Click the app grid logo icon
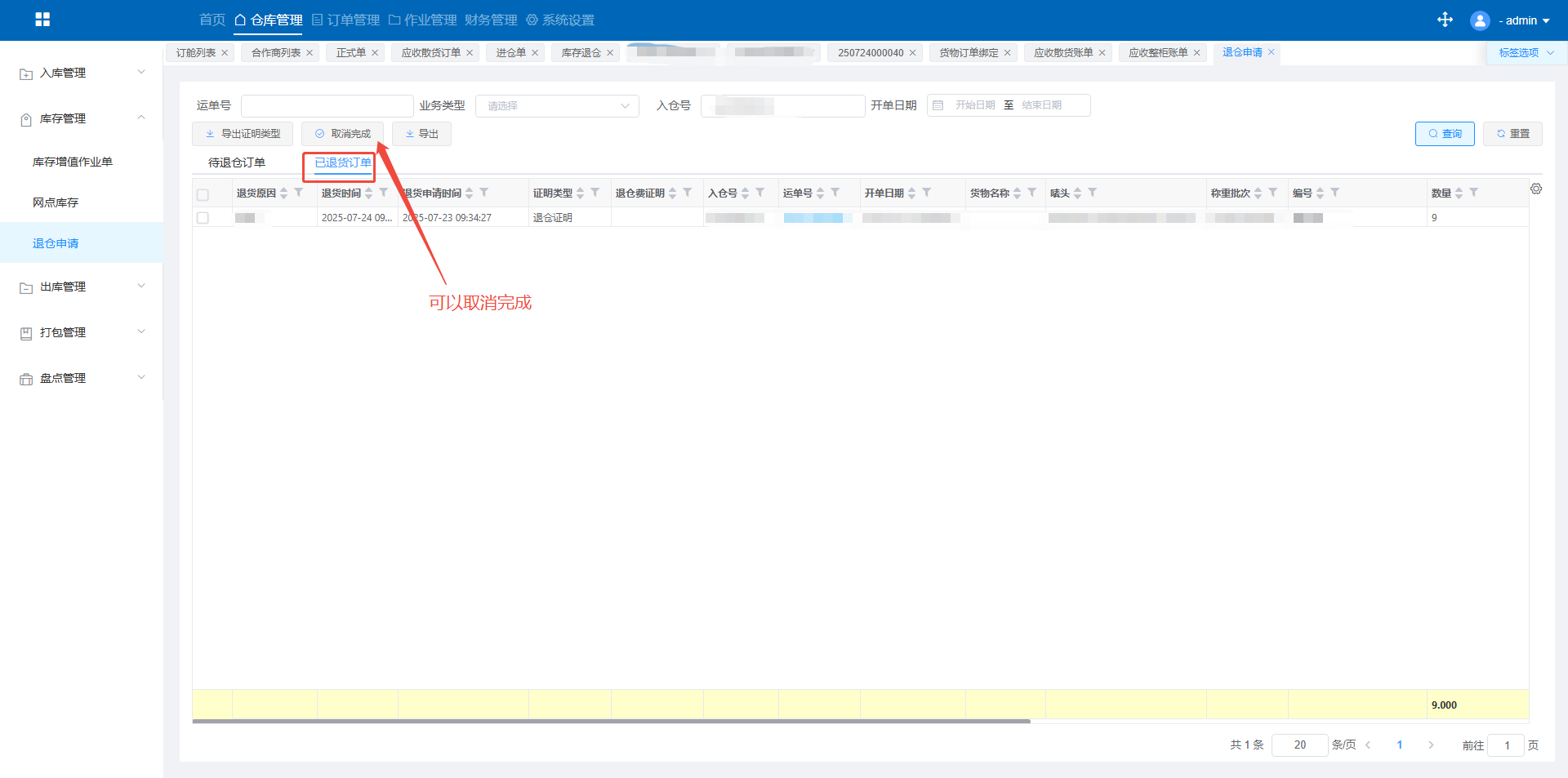 (x=42, y=20)
